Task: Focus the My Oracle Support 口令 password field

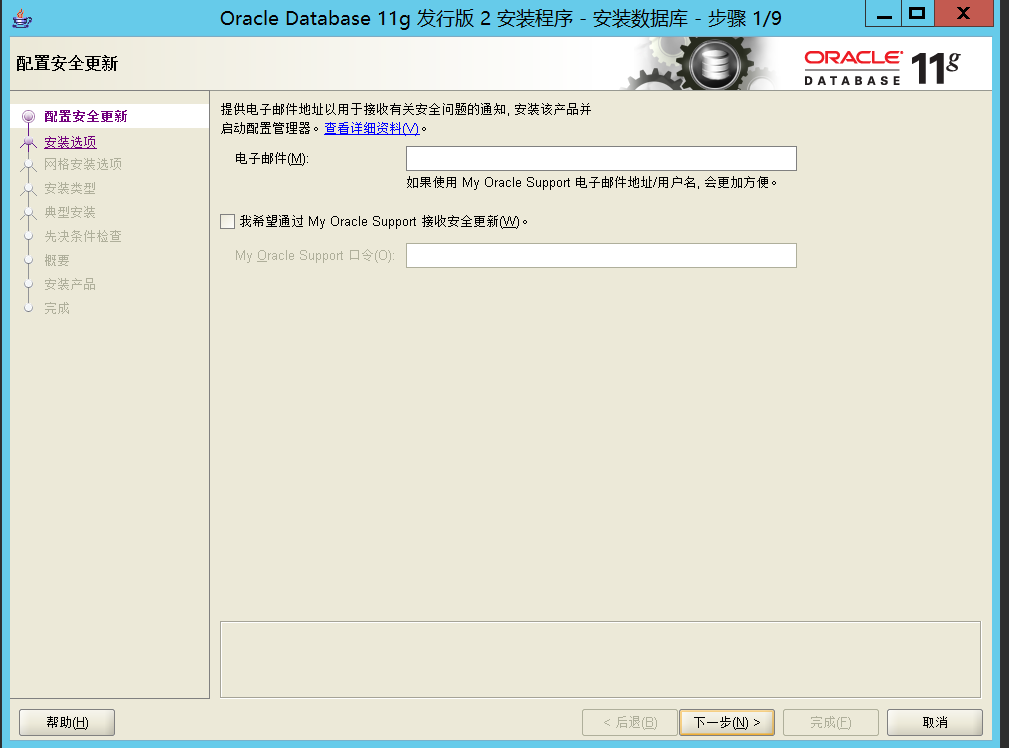Action: 601,256
